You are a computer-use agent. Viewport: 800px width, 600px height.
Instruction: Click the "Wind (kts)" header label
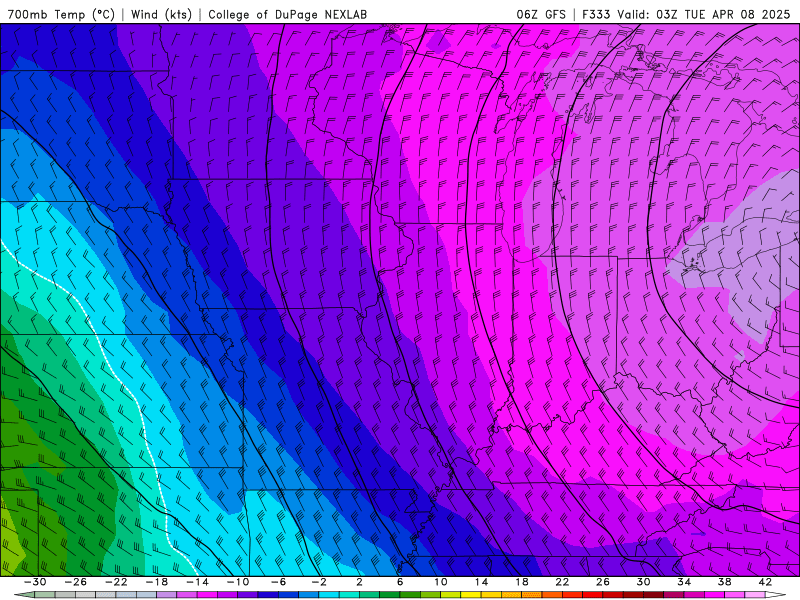(x=161, y=14)
